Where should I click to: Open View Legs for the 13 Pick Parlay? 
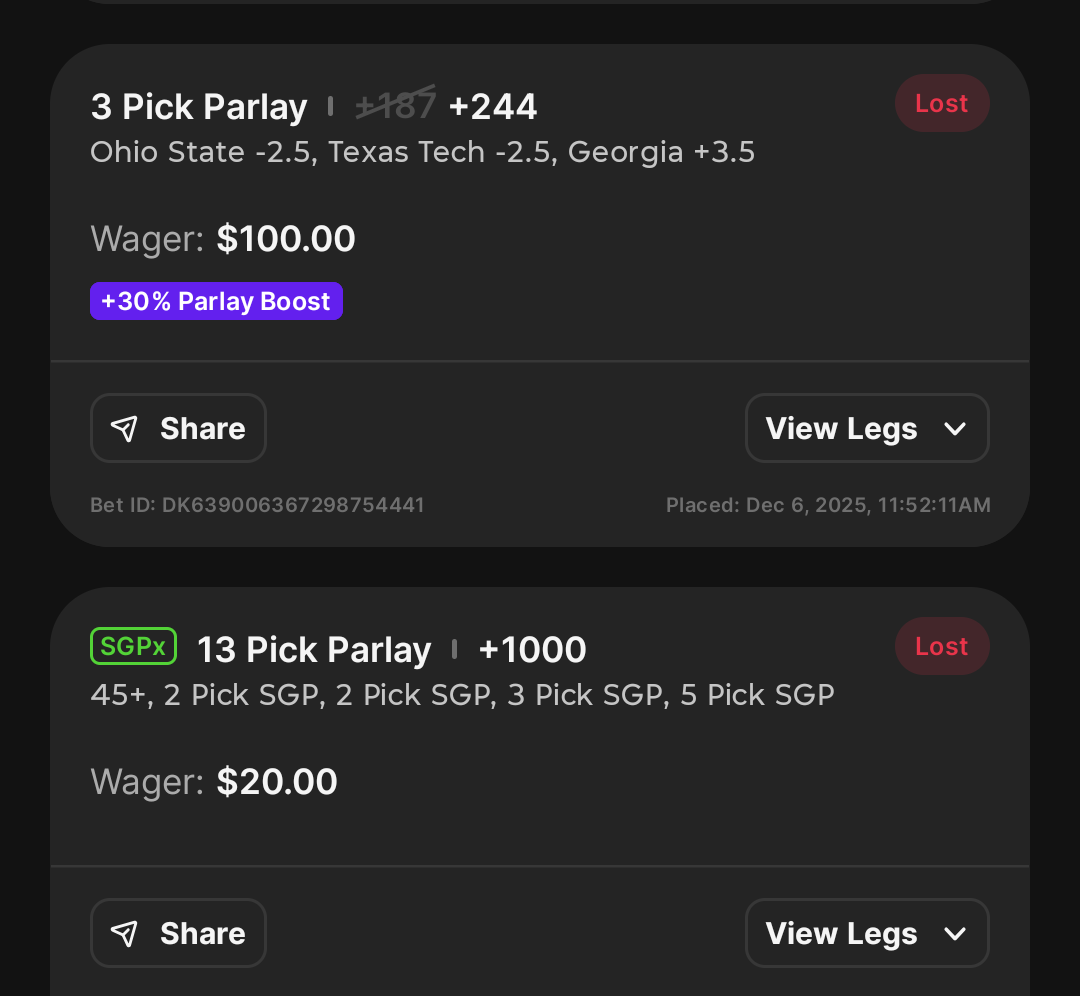click(x=867, y=933)
